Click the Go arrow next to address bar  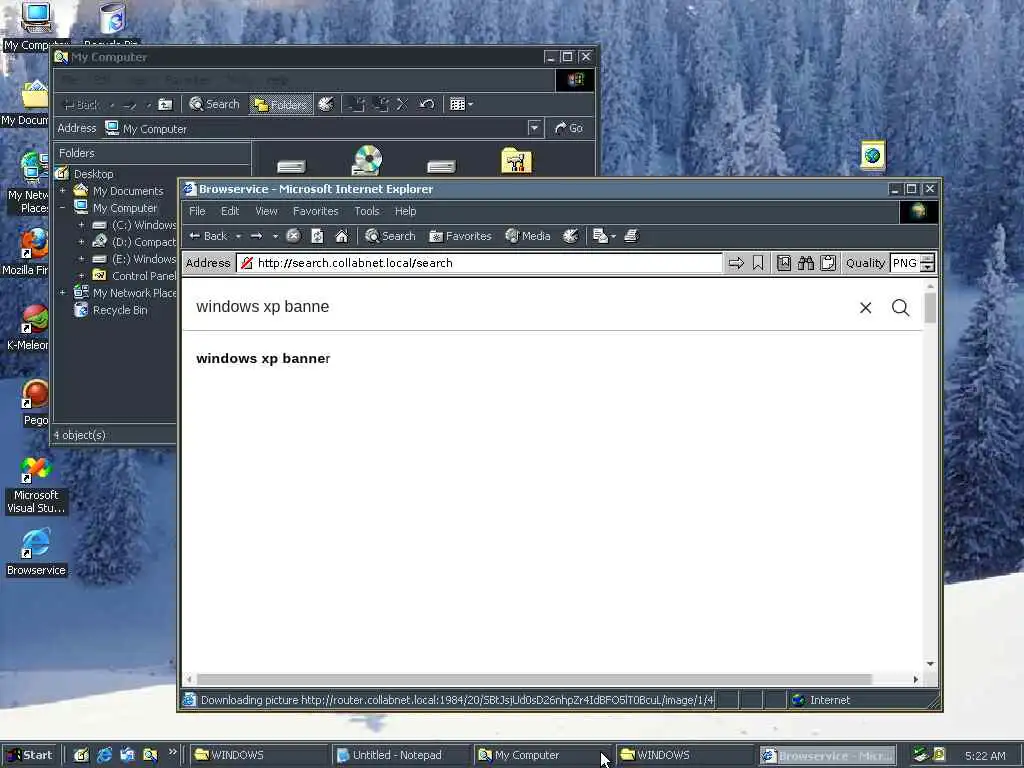[x=736, y=263]
